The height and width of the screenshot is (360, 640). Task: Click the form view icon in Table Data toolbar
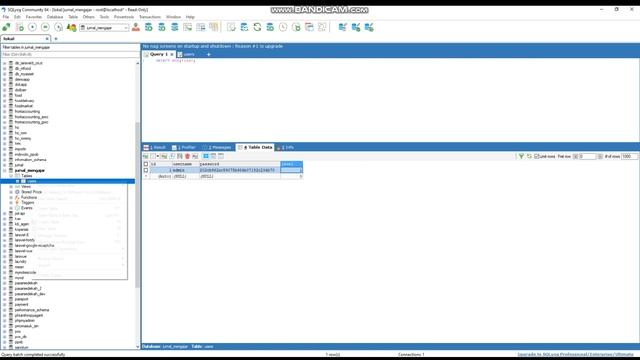tap(213, 156)
